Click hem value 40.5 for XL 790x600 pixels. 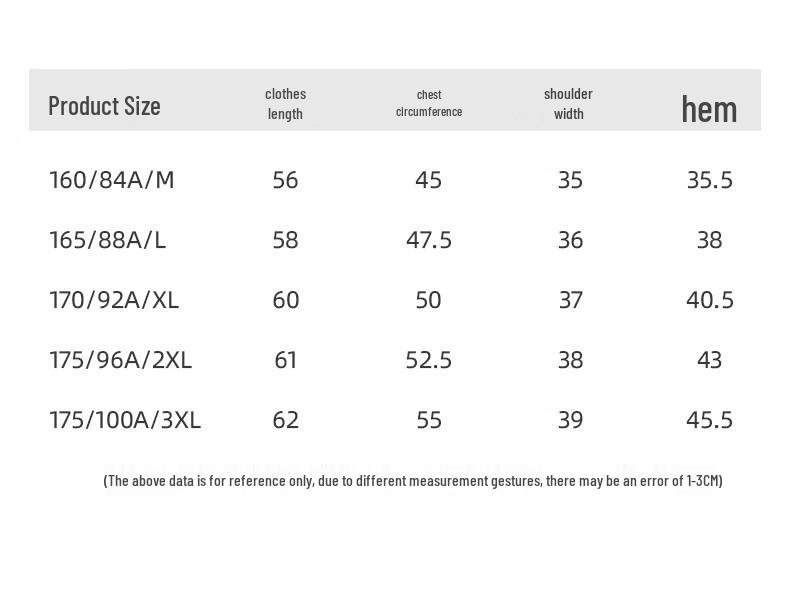tap(709, 300)
